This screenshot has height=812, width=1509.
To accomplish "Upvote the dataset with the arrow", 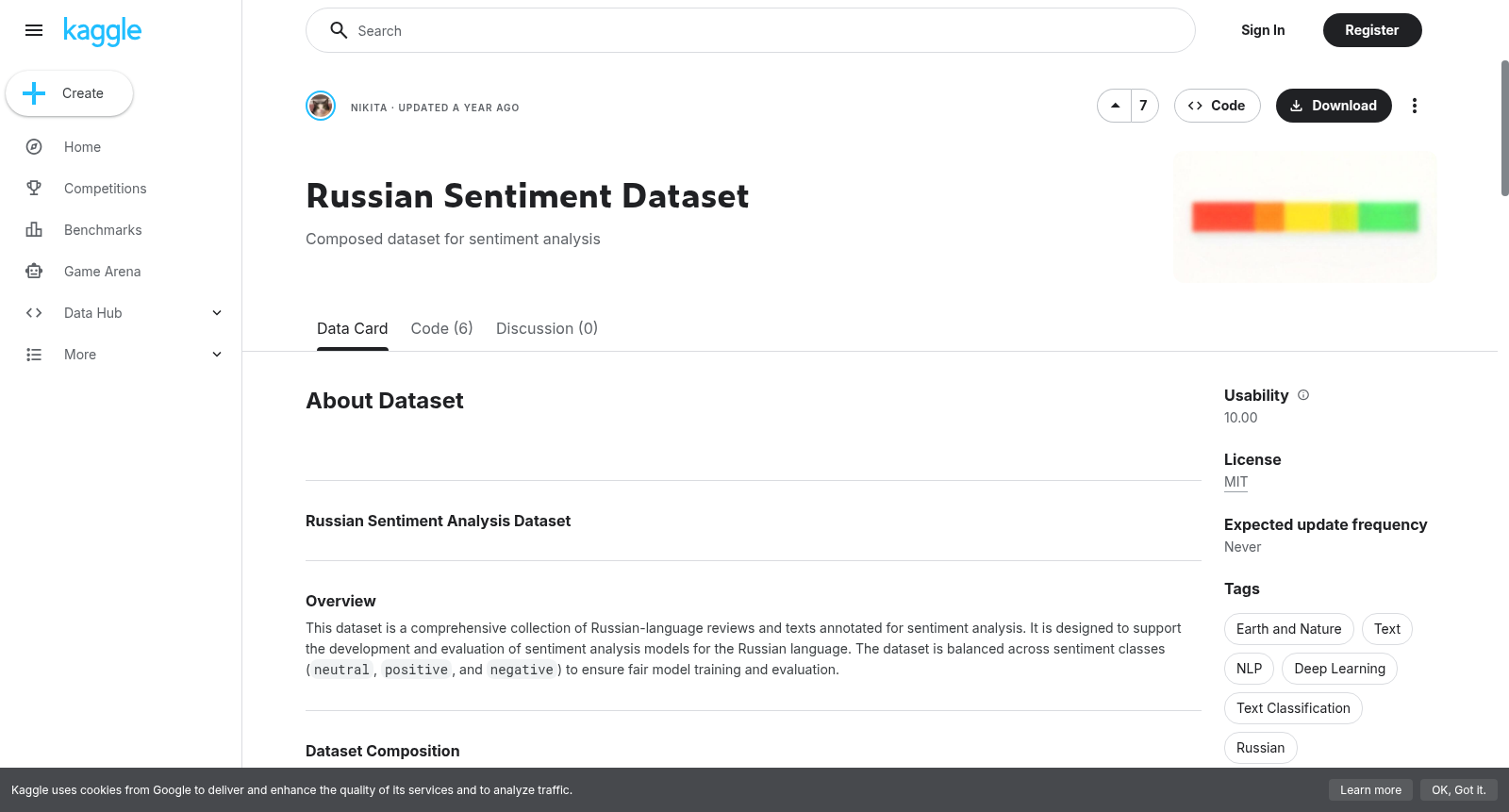I will (x=1116, y=106).
